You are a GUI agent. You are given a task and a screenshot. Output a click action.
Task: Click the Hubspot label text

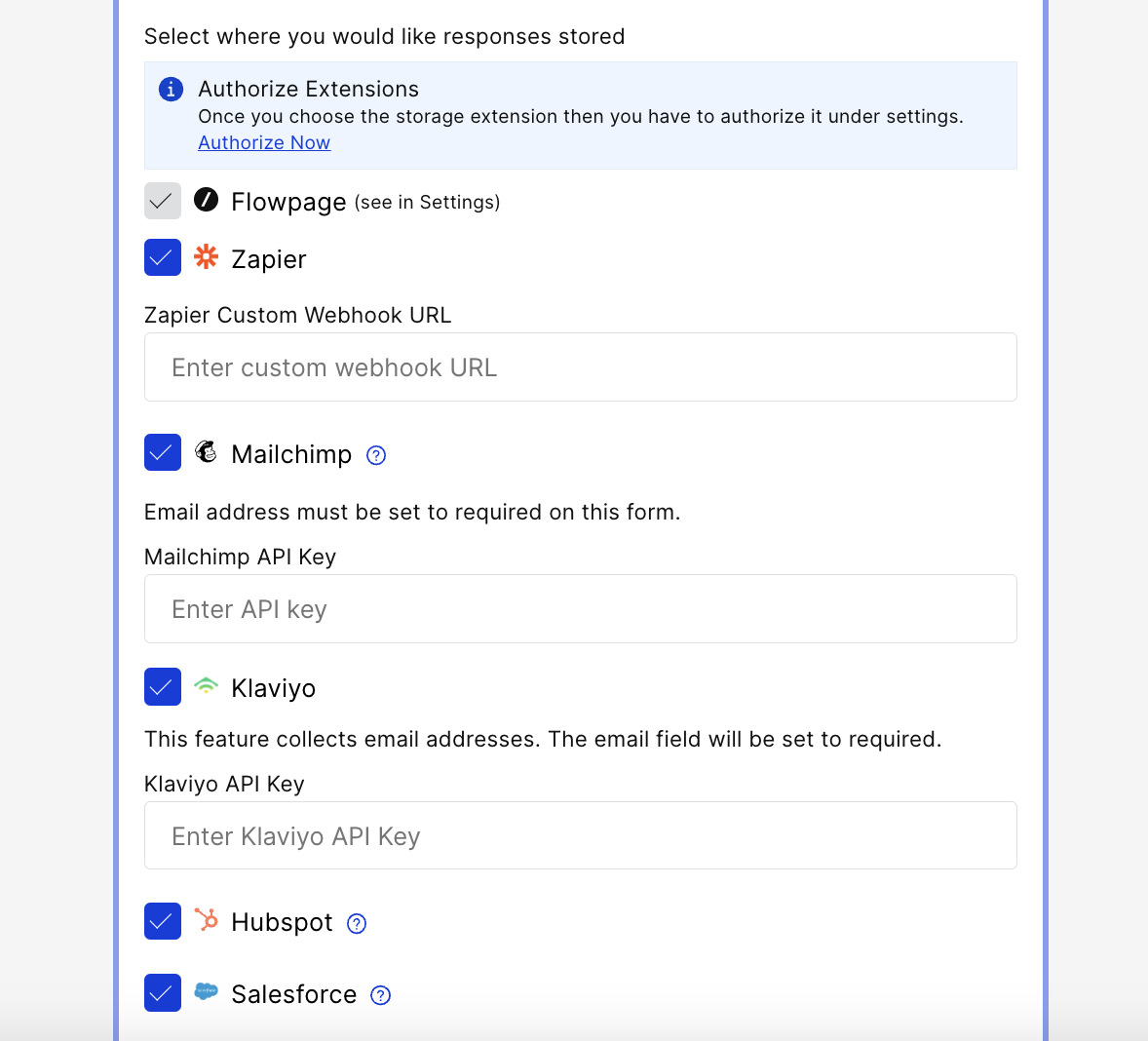[x=282, y=922]
